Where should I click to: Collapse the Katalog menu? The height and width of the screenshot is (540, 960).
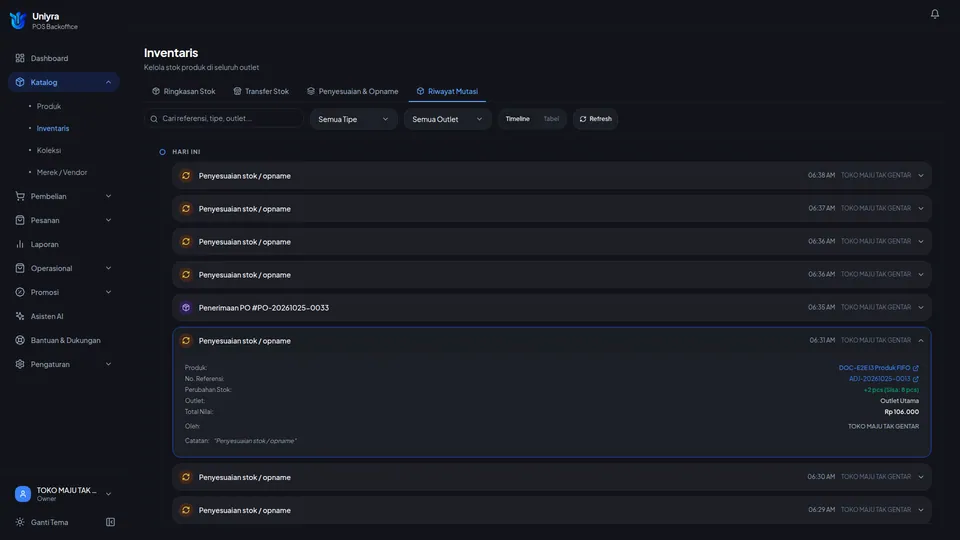64,82
